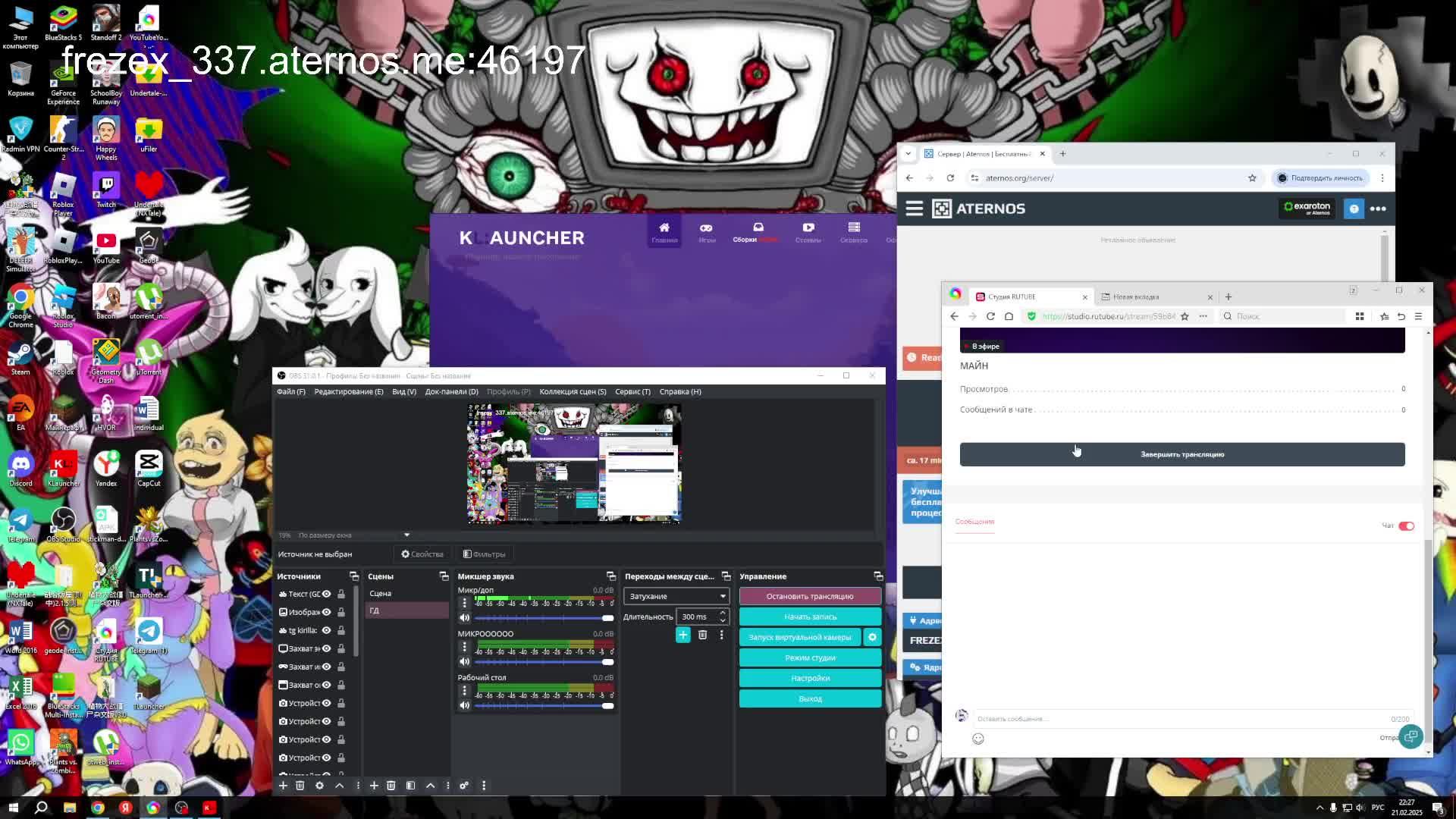The height and width of the screenshot is (819, 1456).
Task: Open emoji picker in RUTUBE chat
Action: [x=978, y=739]
